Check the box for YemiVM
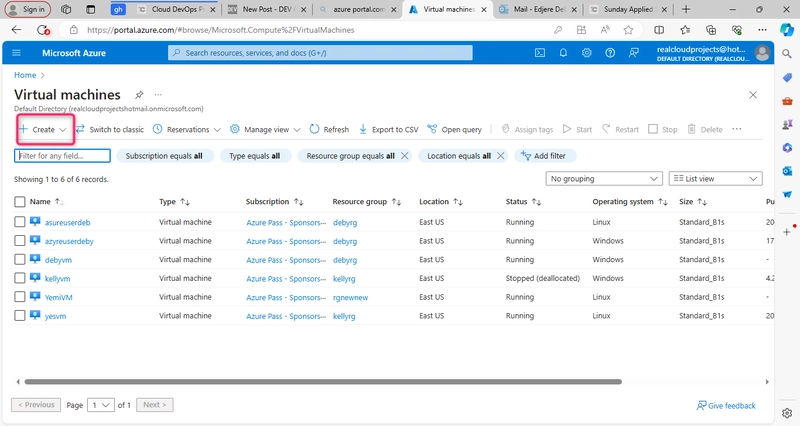 (x=19, y=297)
